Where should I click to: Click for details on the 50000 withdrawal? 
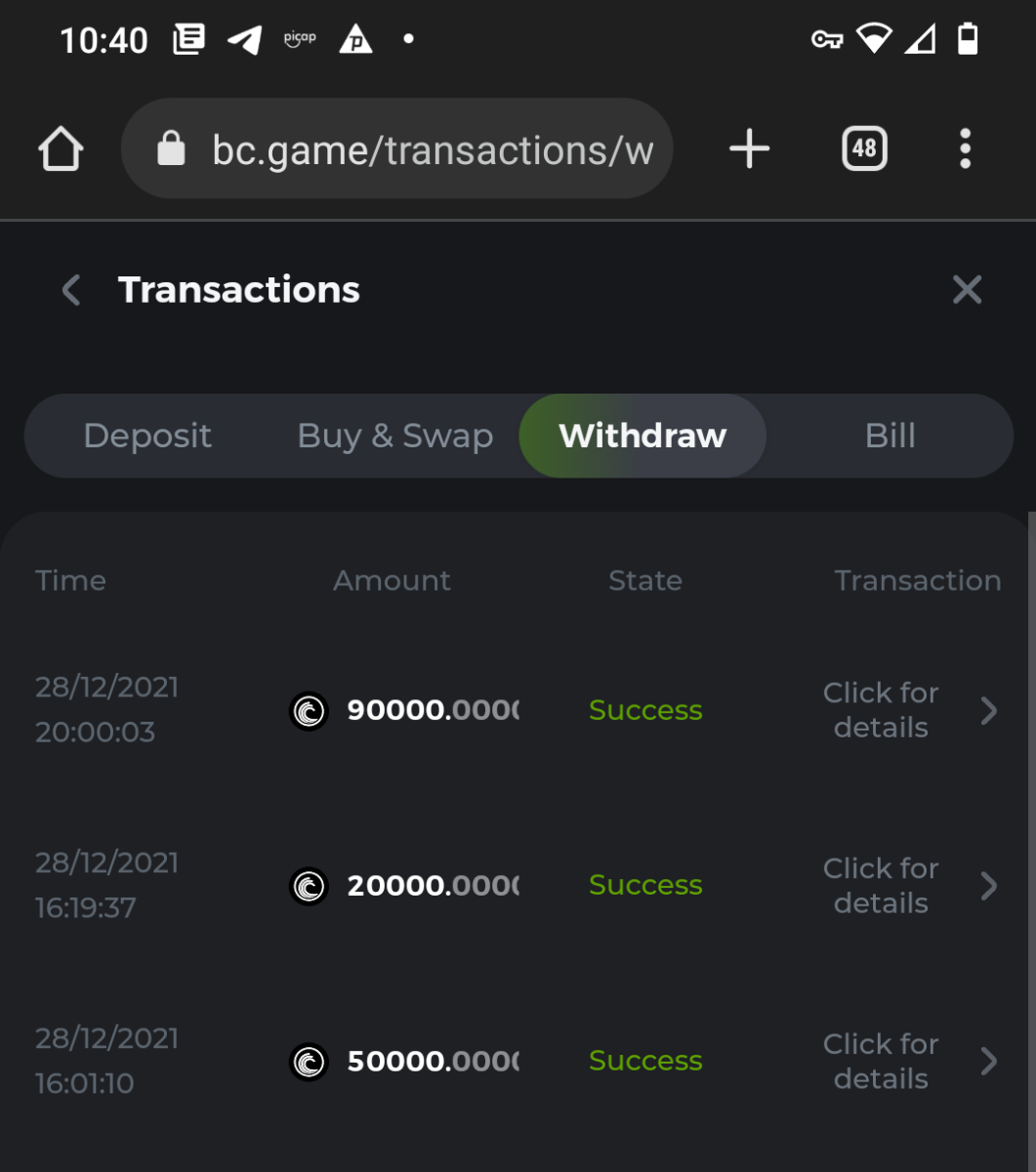[881, 1062]
